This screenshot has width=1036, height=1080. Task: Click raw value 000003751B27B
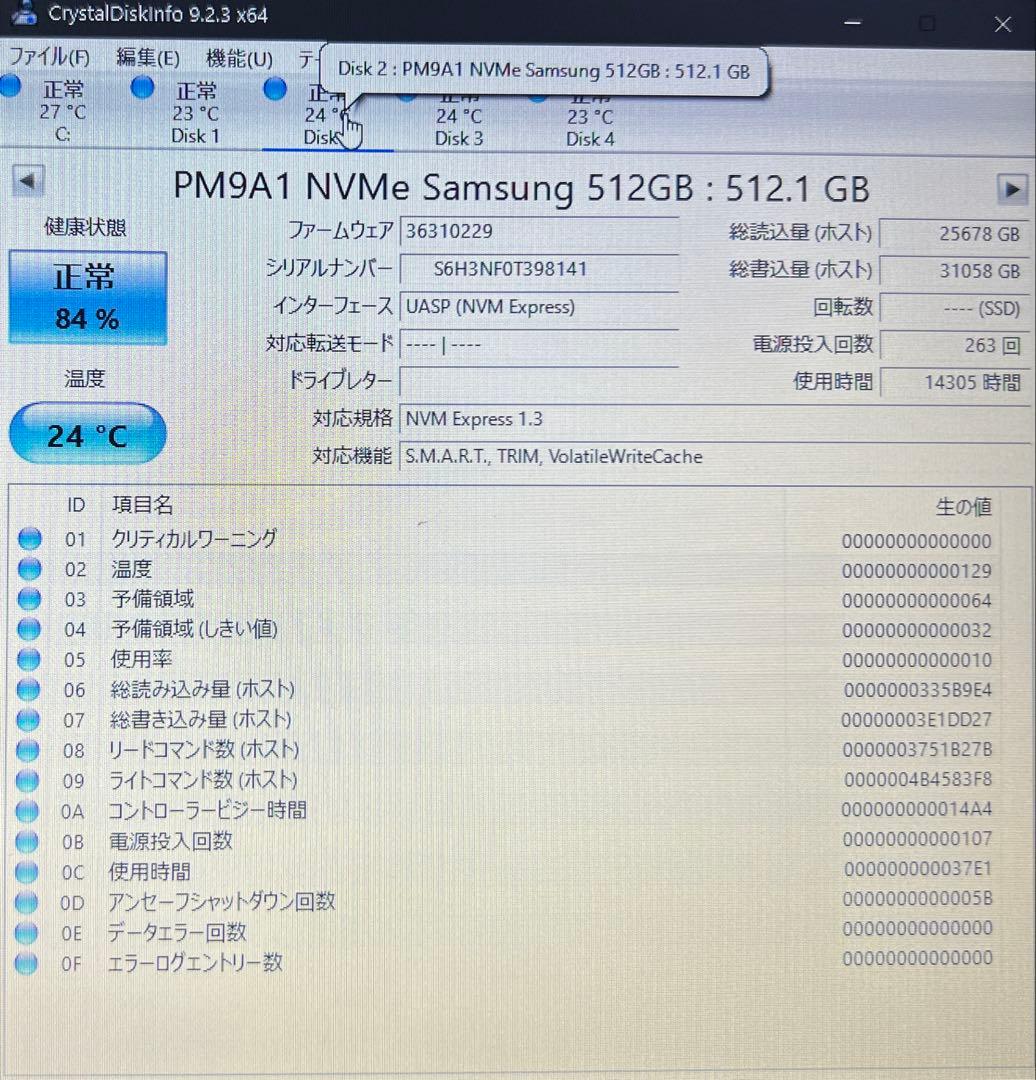(917, 749)
